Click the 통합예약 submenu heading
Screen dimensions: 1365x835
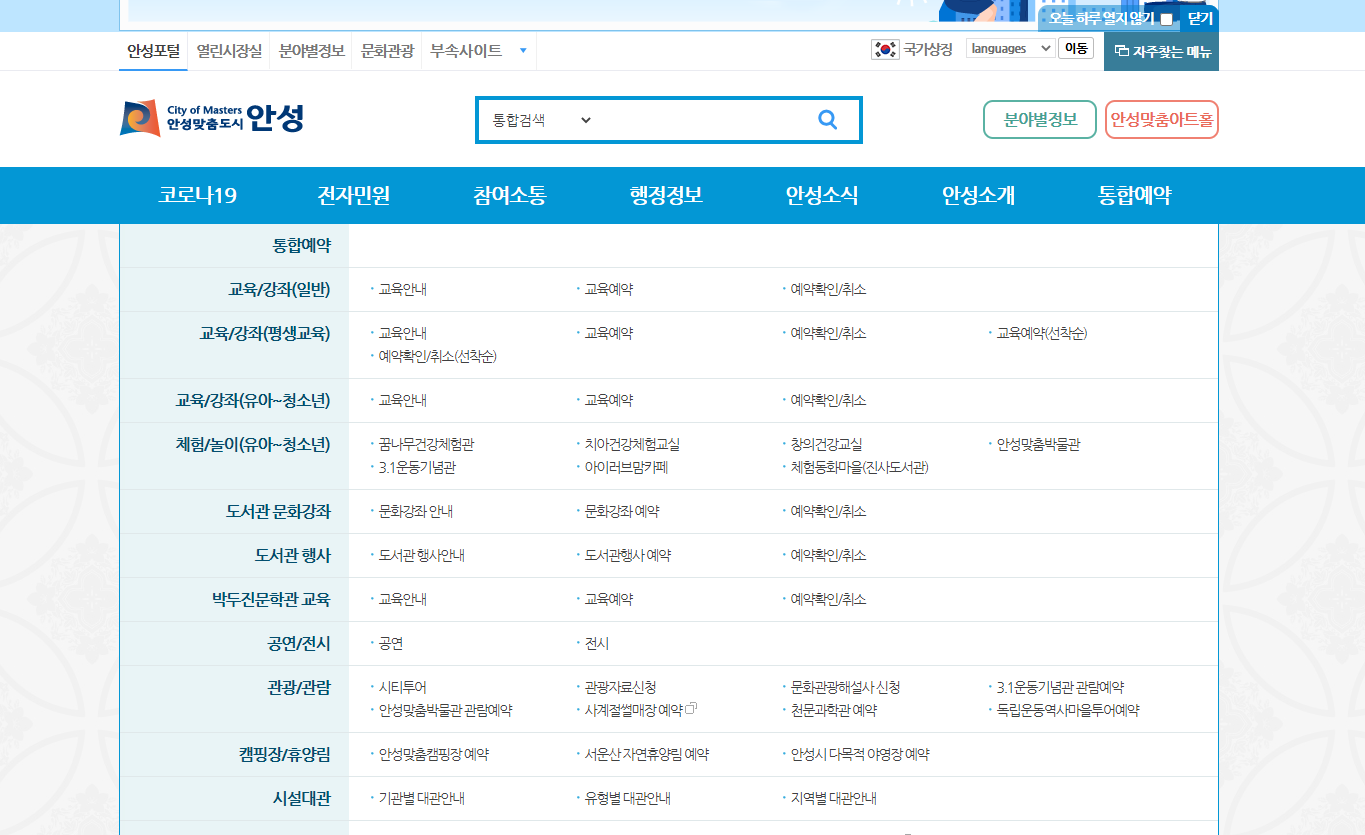(302, 245)
